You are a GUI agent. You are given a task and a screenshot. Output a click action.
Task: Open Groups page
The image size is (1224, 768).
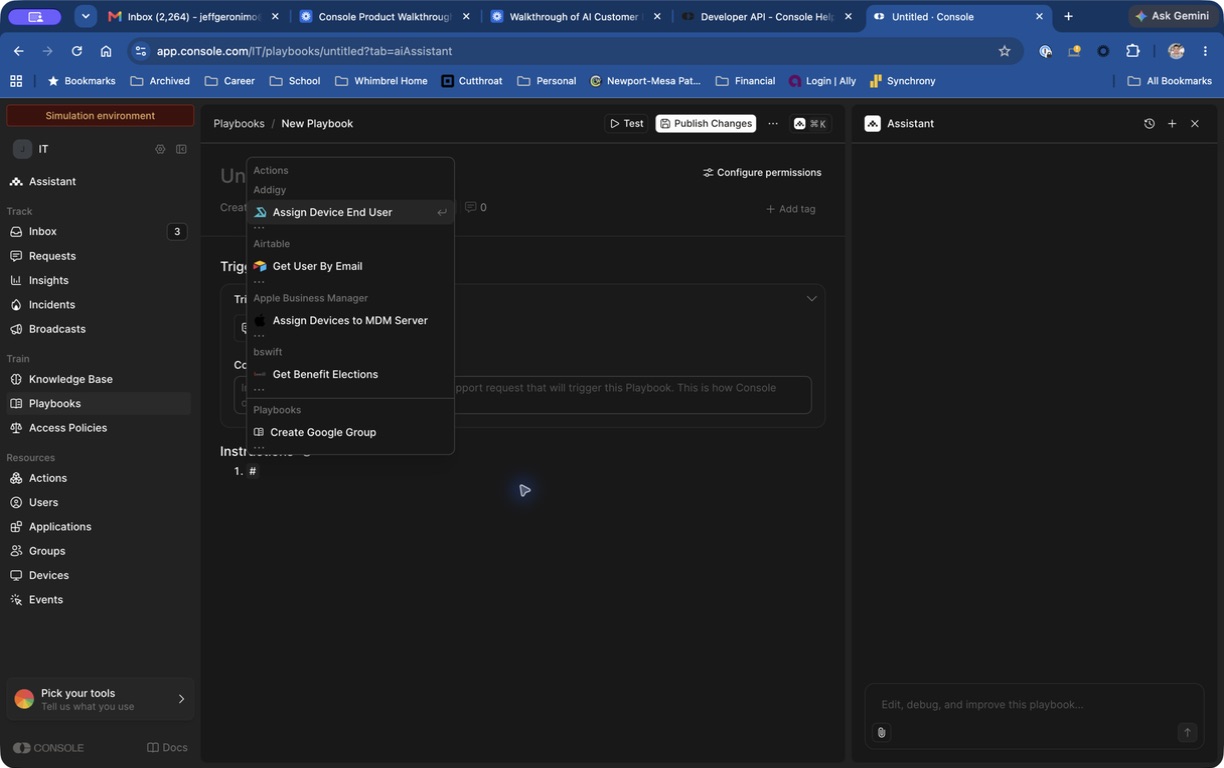point(98,551)
